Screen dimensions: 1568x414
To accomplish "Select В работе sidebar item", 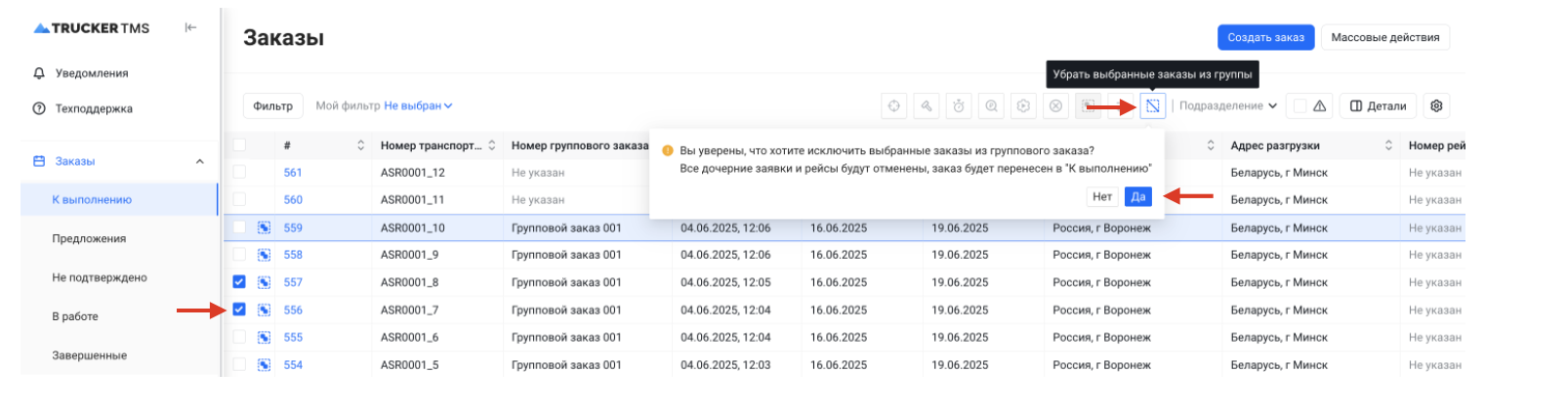I will [75, 317].
